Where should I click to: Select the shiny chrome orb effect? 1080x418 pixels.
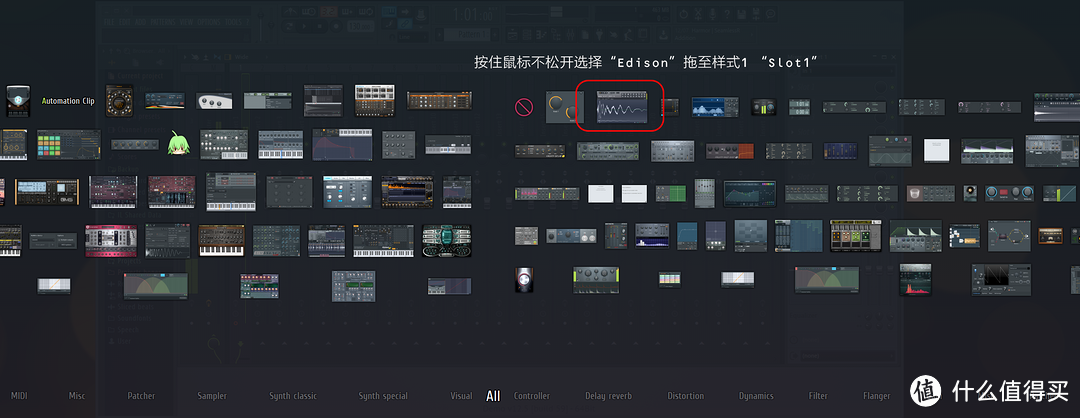(525, 280)
